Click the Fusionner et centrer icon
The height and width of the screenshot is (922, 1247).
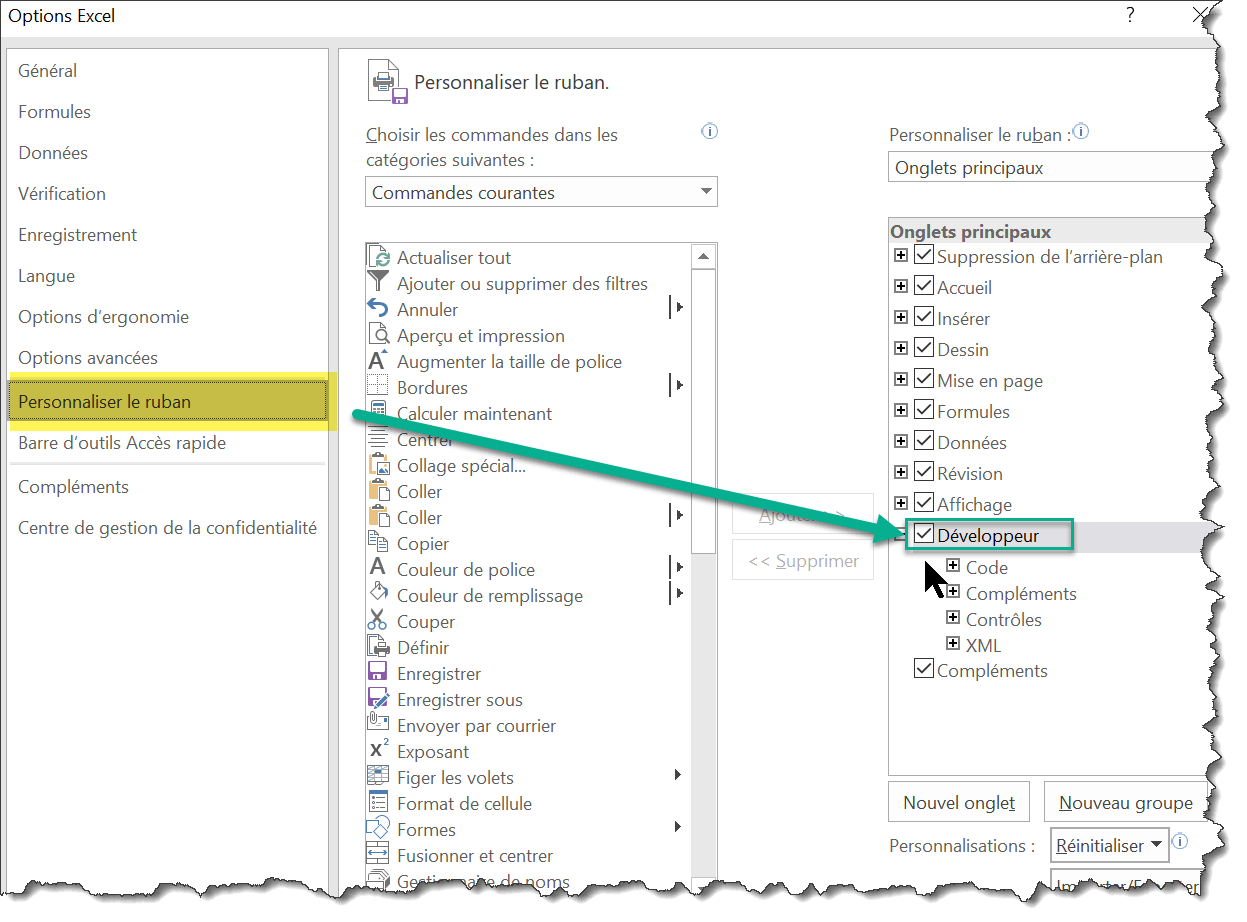[x=378, y=855]
